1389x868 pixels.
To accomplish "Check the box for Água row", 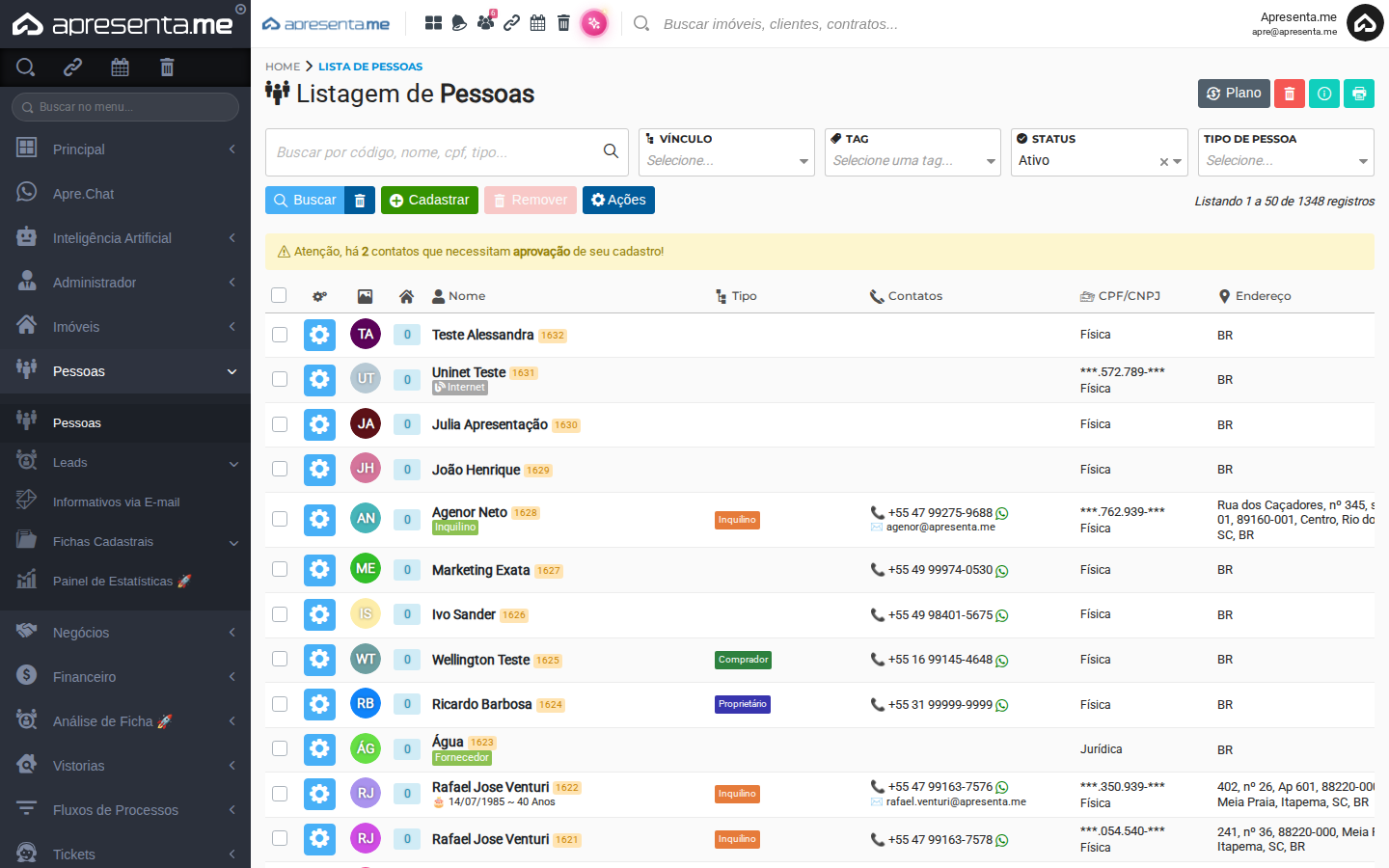I will point(280,748).
